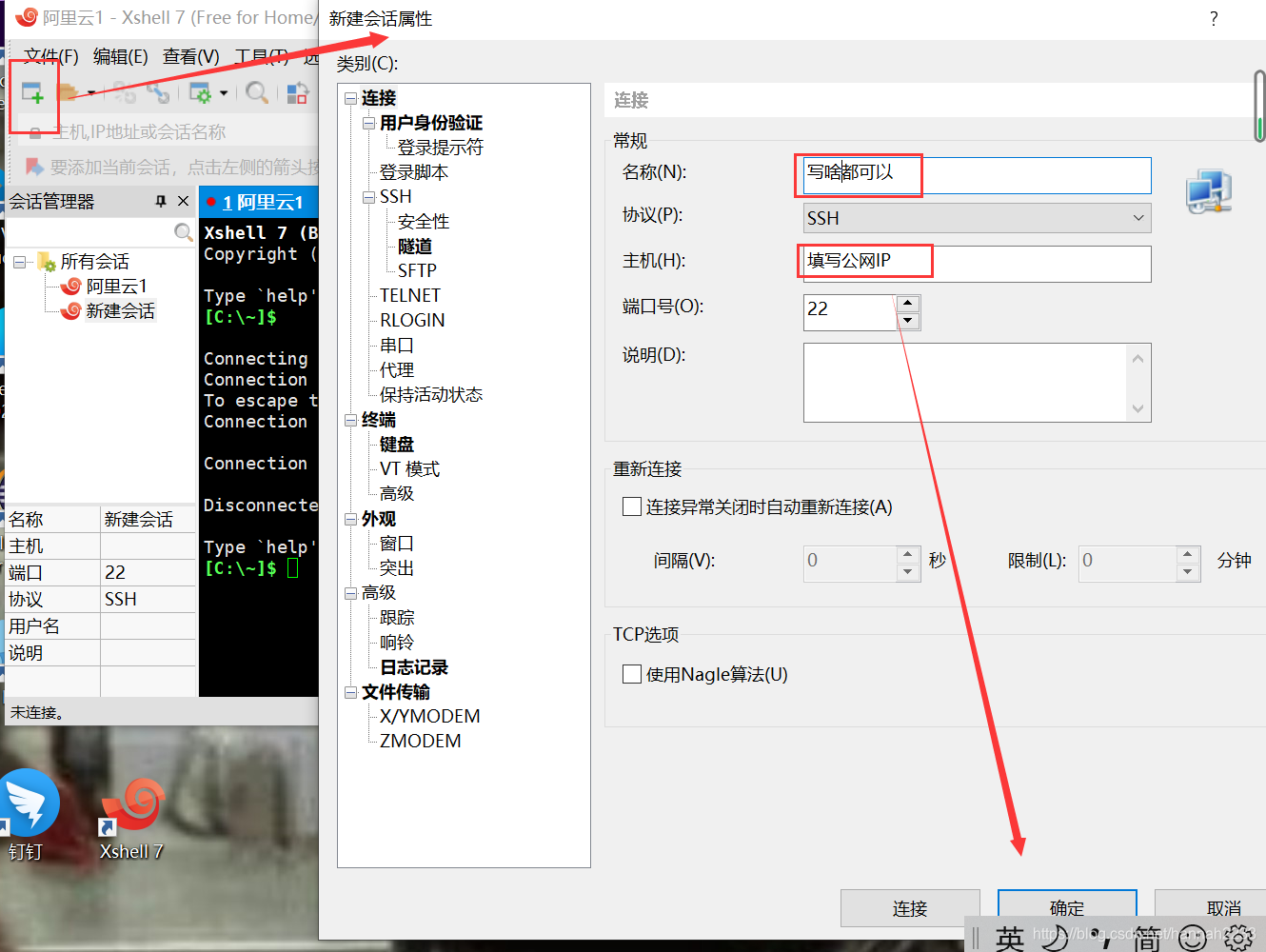Click the 所有会话 folder icon
Image resolution: width=1266 pixels, height=952 pixels.
[x=46, y=261]
